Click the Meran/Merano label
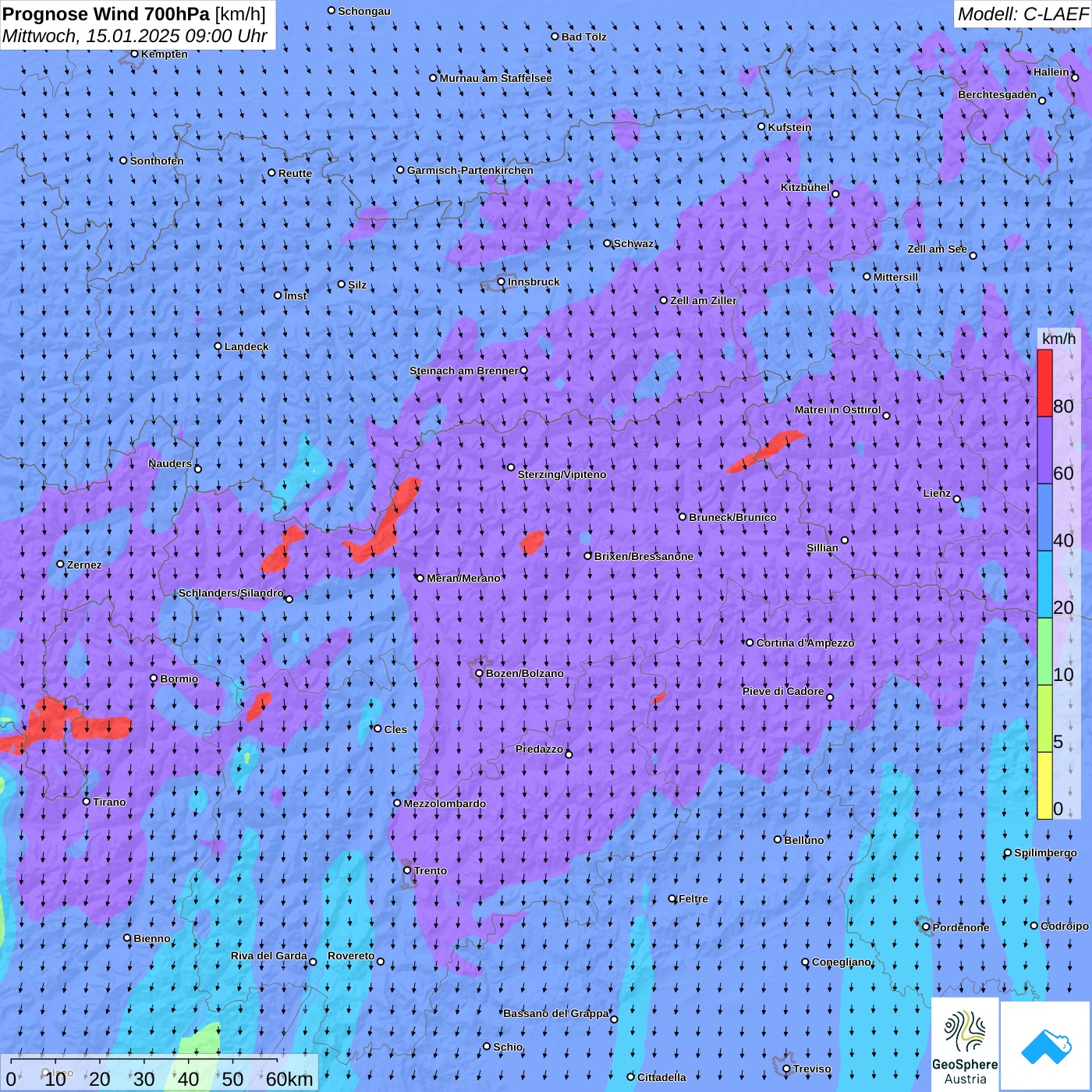Image resolution: width=1092 pixels, height=1092 pixels. [x=463, y=578]
